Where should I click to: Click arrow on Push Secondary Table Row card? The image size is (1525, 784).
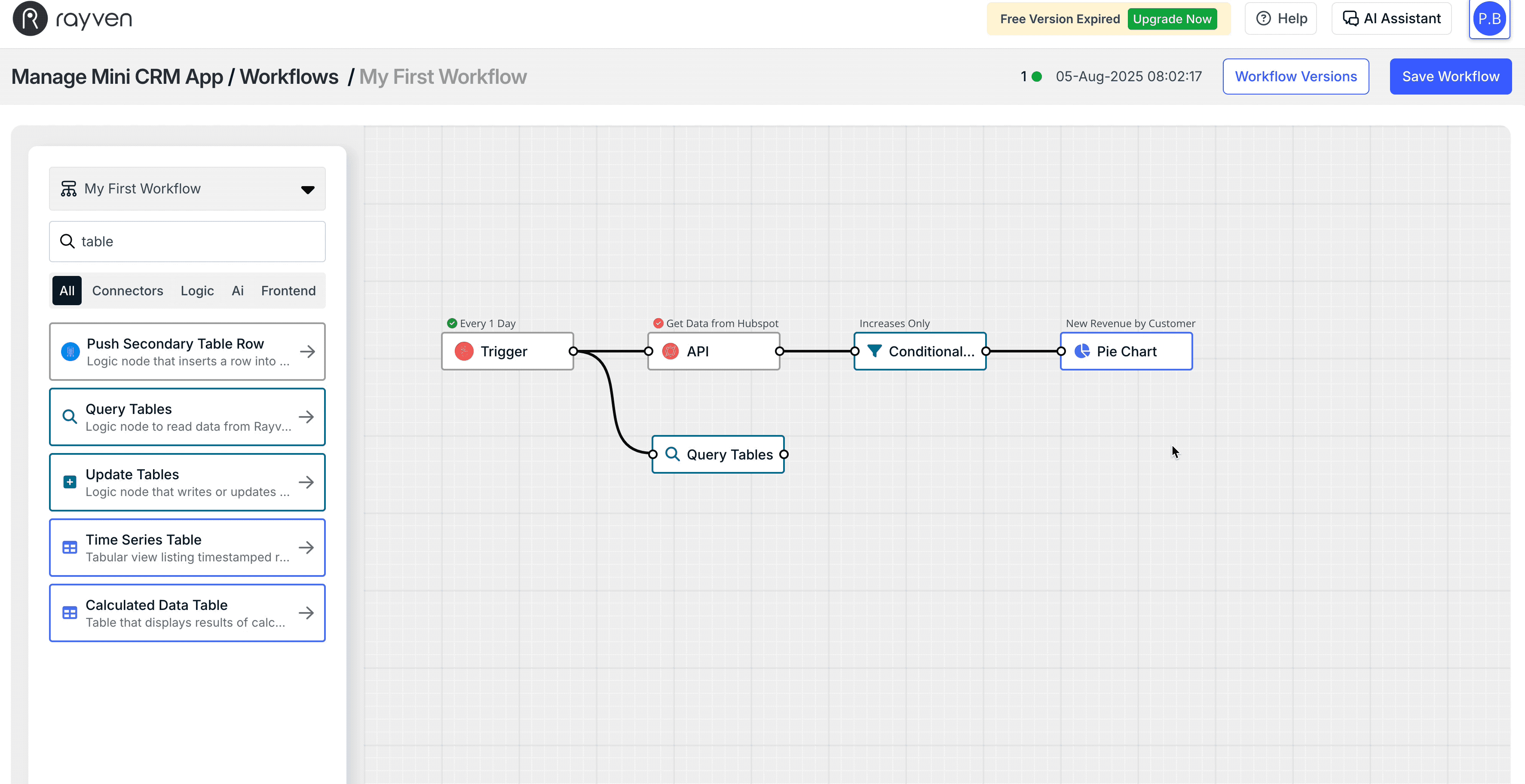click(307, 352)
